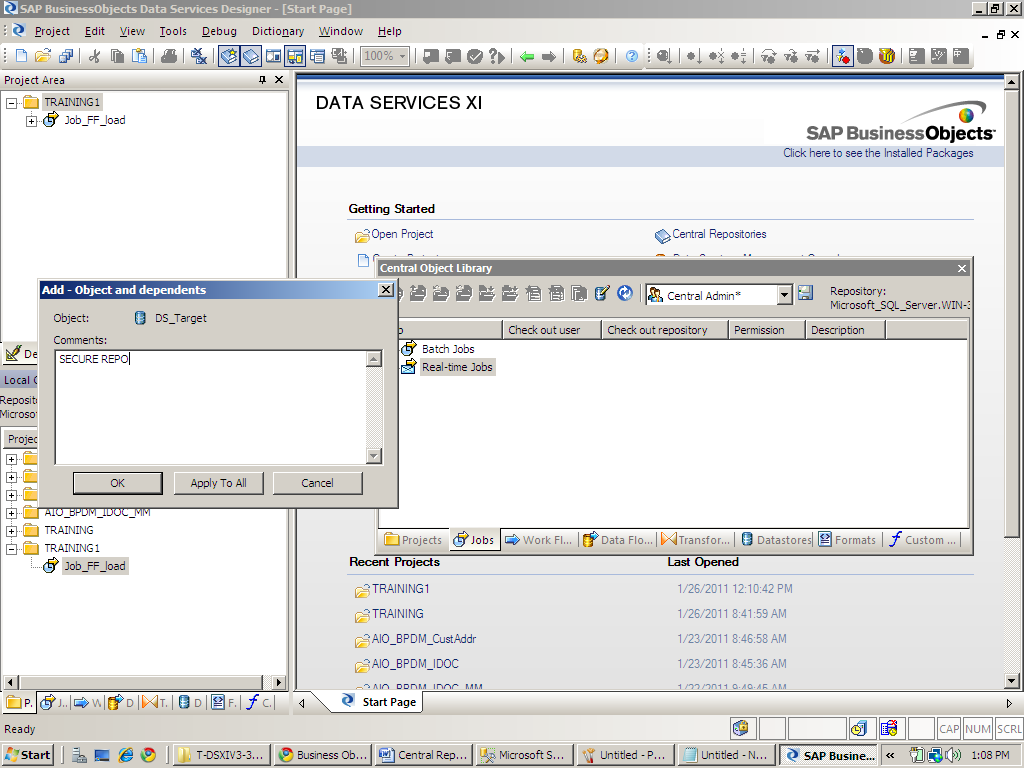1024x768 pixels.
Task: Expand the AIO_BPDM_IDOC_MM project node
Action: click(11, 513)
